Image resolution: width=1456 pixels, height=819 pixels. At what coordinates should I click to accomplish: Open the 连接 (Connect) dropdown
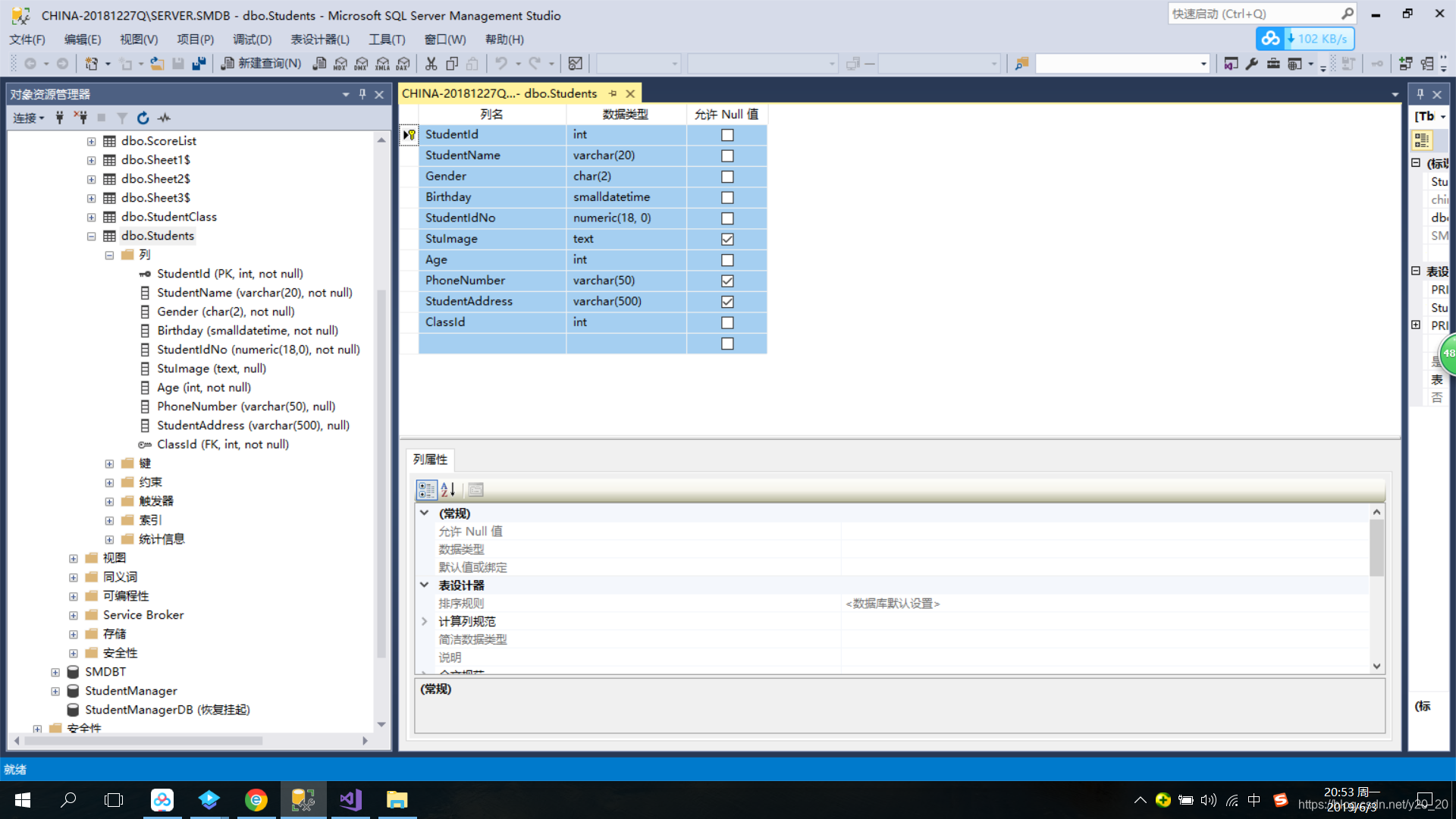(28, 118)
